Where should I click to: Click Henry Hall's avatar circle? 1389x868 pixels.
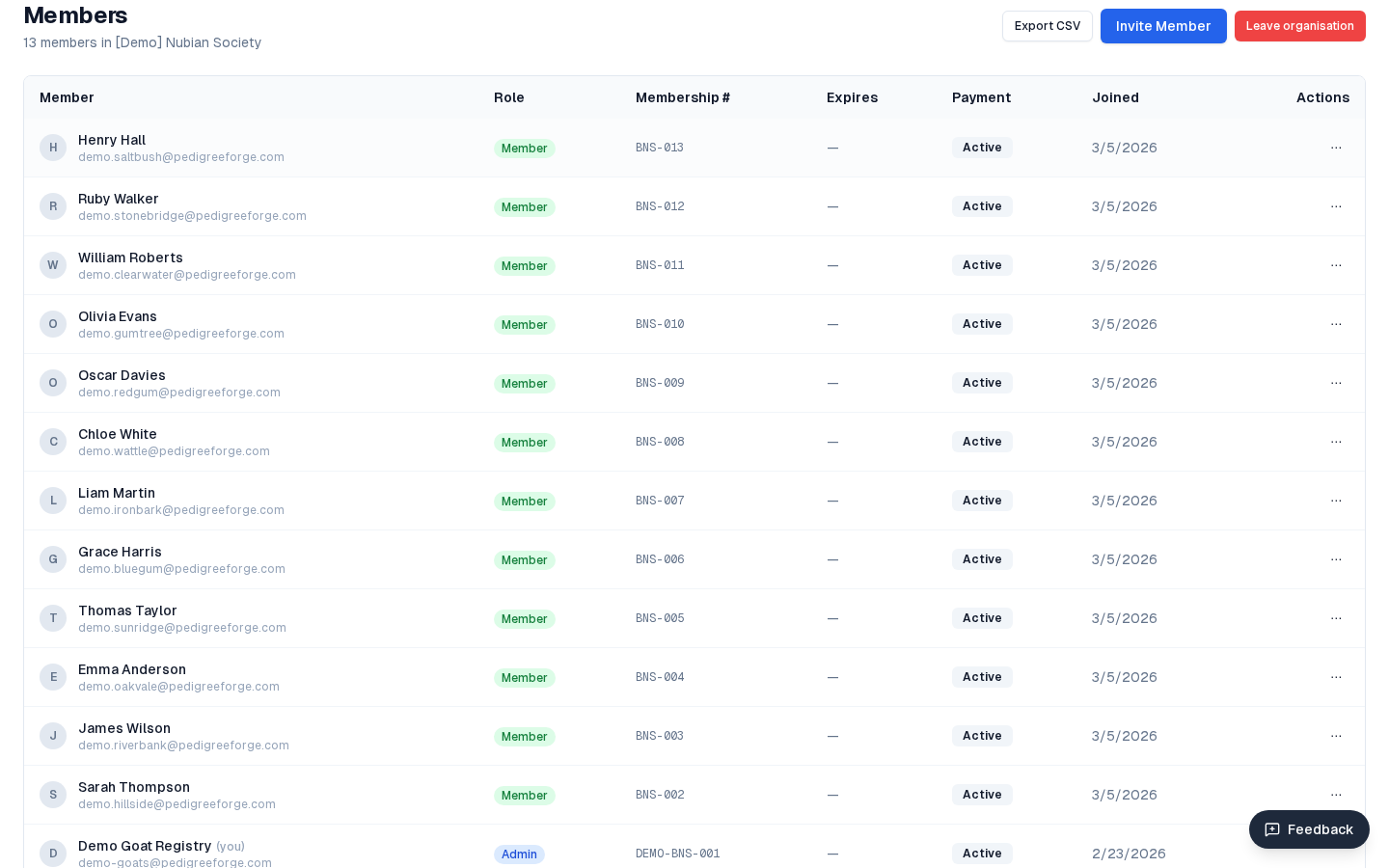click(x=53, y=148)
